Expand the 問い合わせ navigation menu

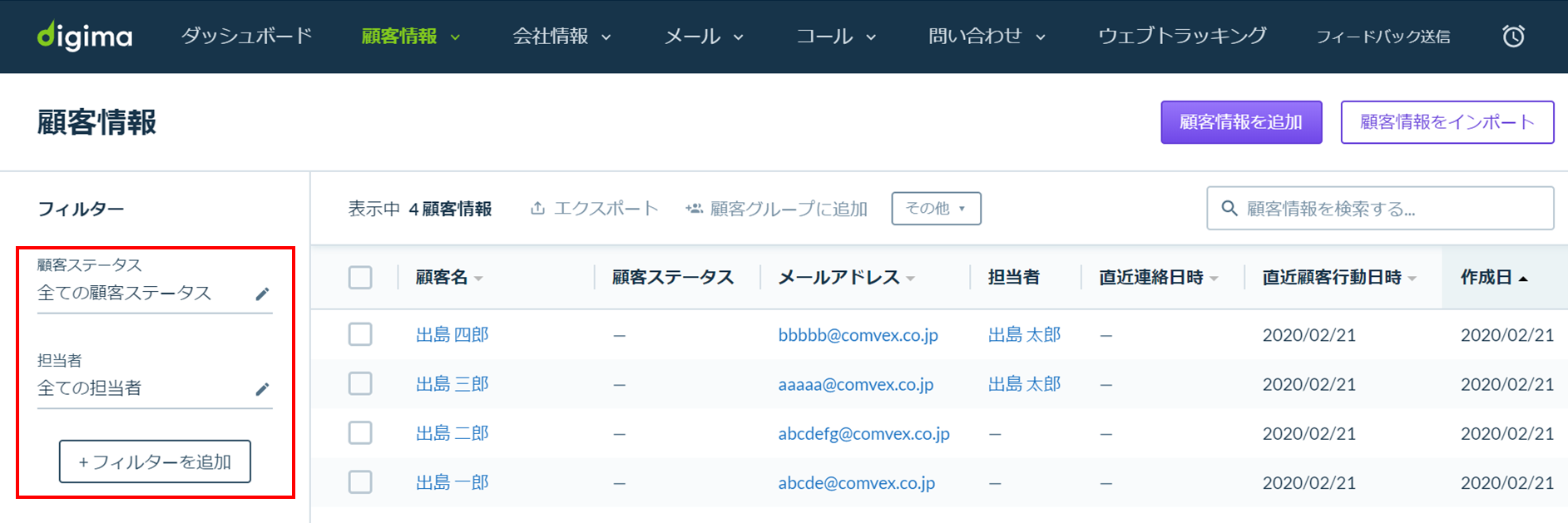coord(987,37)
